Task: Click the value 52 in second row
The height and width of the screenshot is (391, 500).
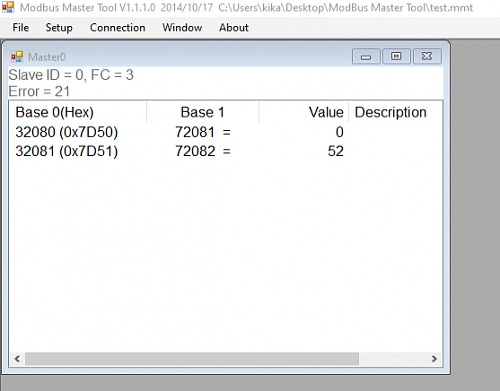Action: (x=335, y=151)
